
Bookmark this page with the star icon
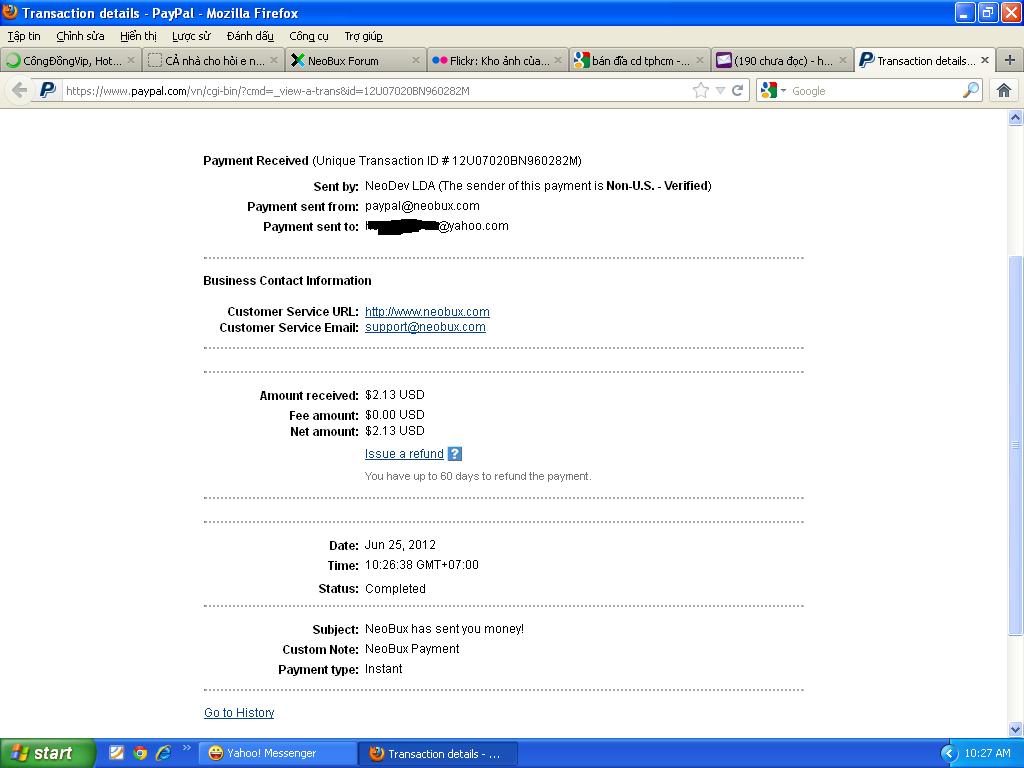tap(701, 91)
